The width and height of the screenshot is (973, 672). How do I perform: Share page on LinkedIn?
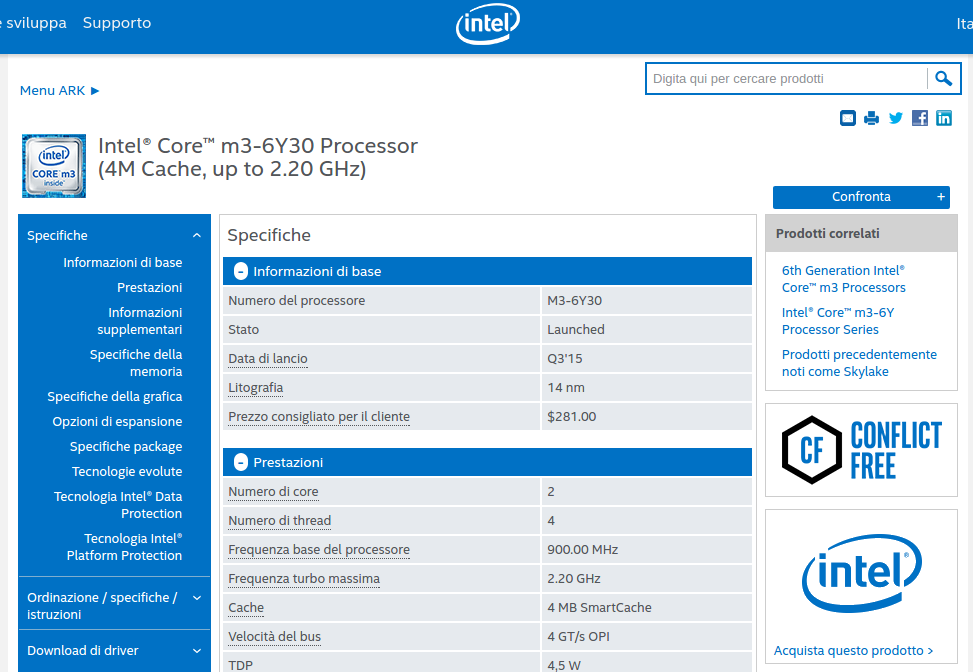[x=944, y=118]
